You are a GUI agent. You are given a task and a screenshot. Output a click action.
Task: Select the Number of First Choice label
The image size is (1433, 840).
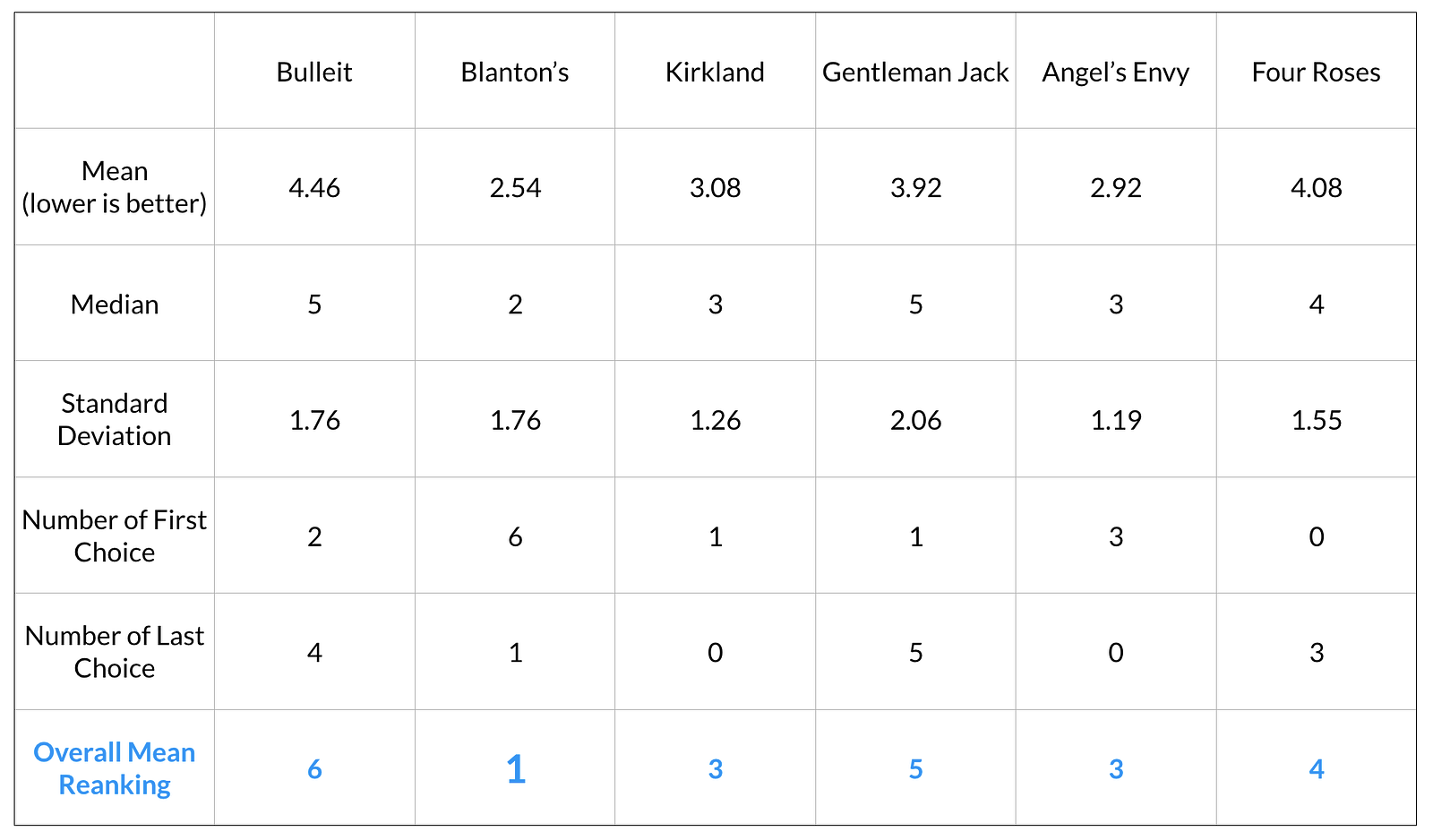tap(115, 536)
